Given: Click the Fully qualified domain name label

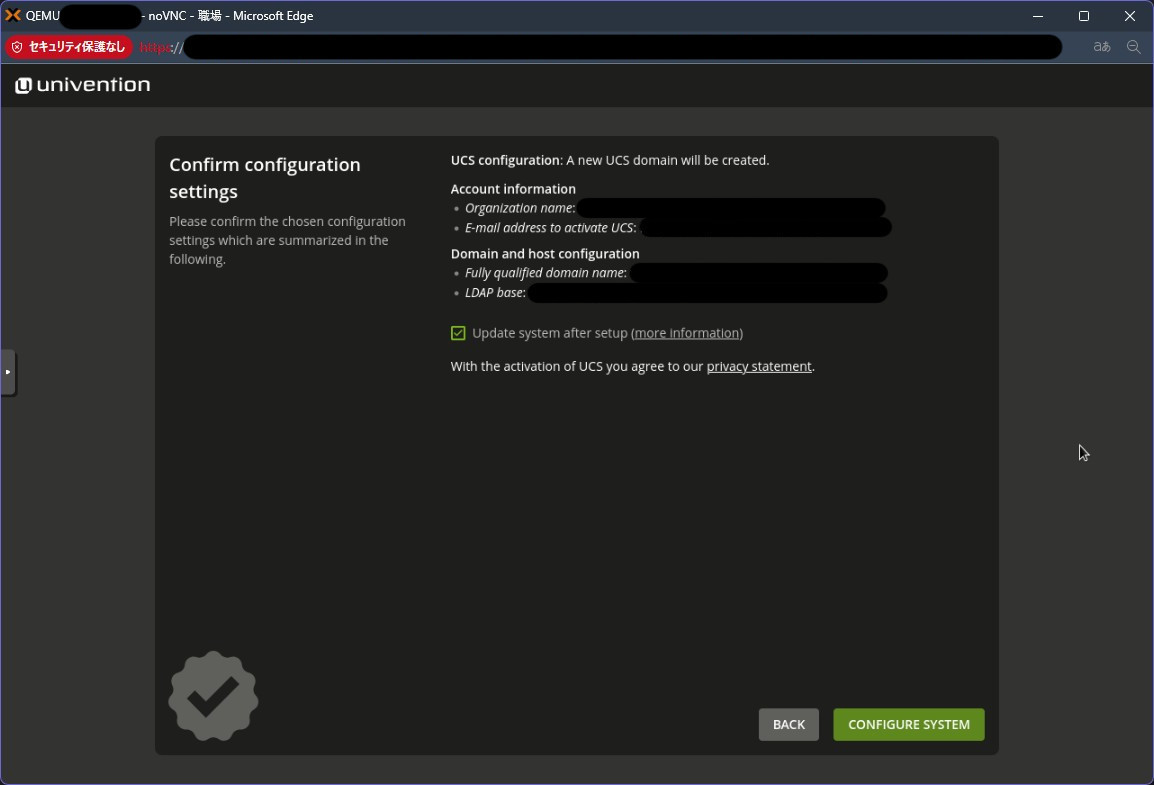Looking at the screenshot, I should tap(545, 273).
